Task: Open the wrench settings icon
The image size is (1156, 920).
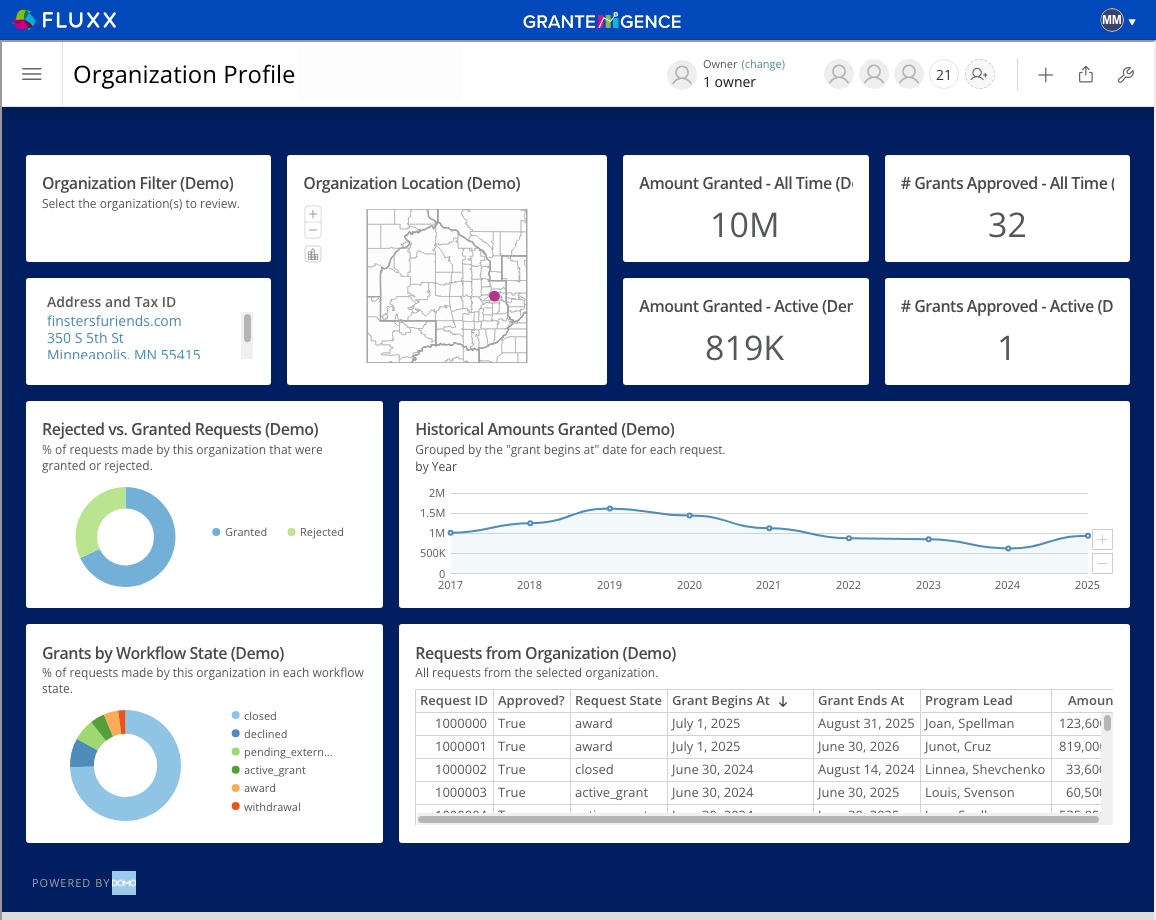Action: point(1126,74)
